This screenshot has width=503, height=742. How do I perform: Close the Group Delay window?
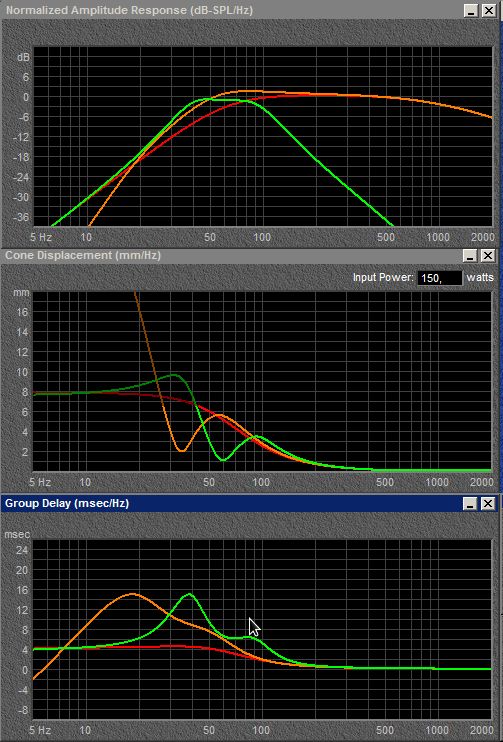coord(488,504)
